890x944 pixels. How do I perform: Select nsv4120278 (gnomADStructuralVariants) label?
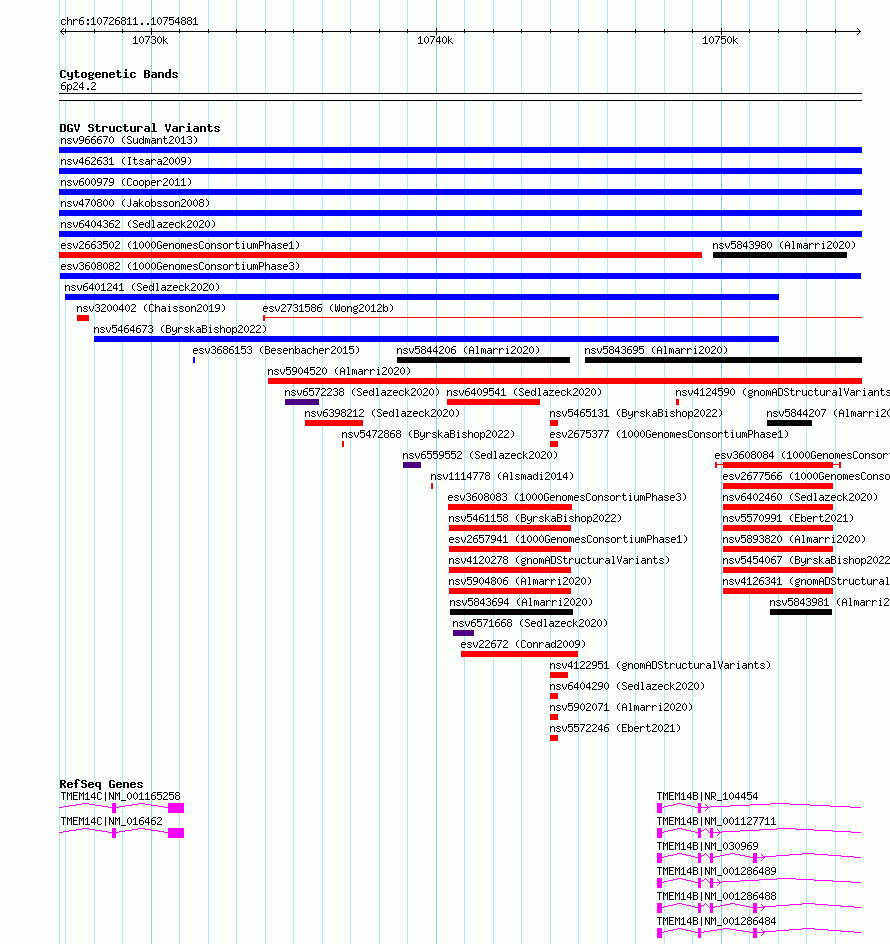coord(559,560)
